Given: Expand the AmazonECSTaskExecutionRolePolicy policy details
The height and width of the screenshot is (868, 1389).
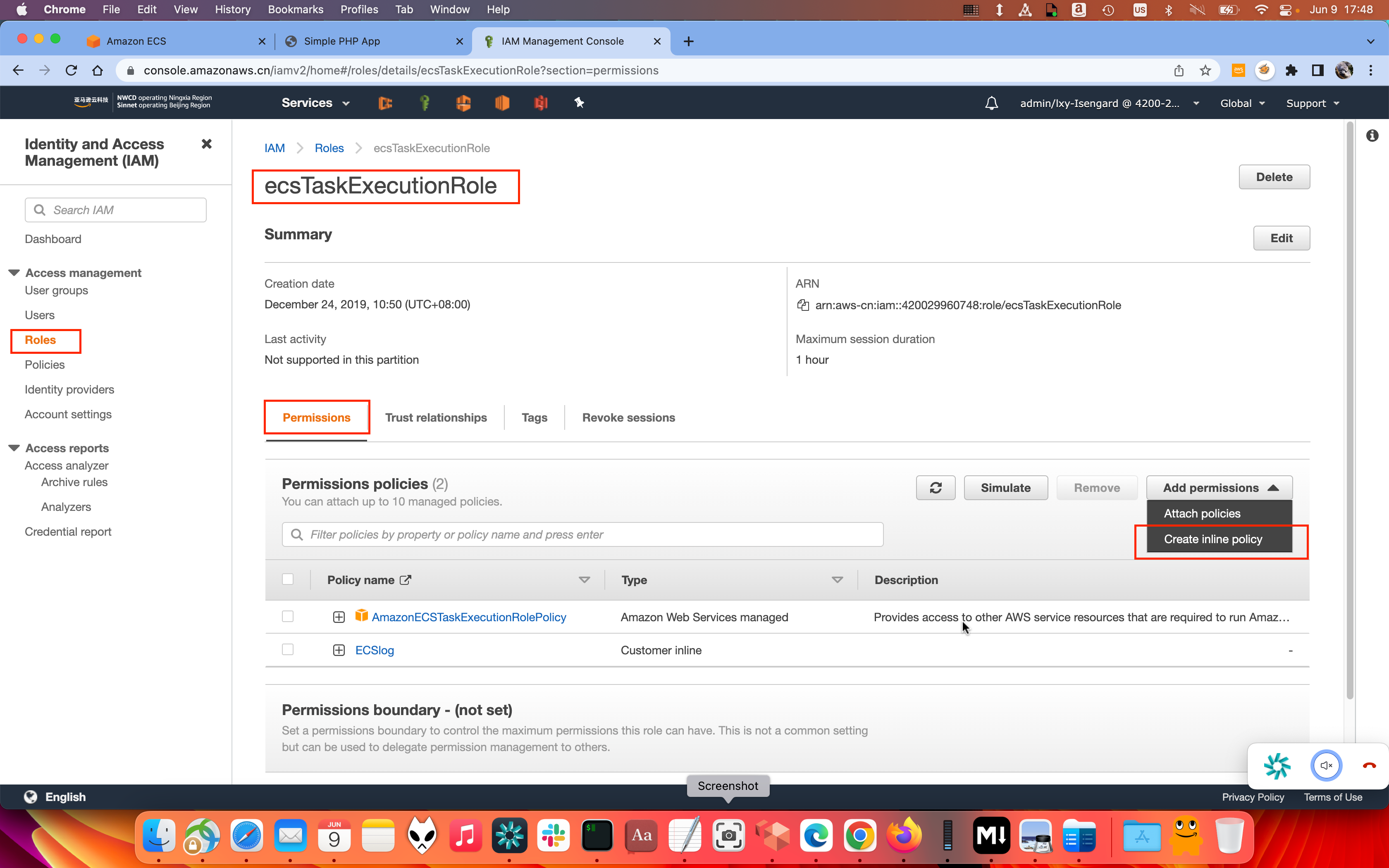Looking at the screenshot, I should tap(339, 617).
